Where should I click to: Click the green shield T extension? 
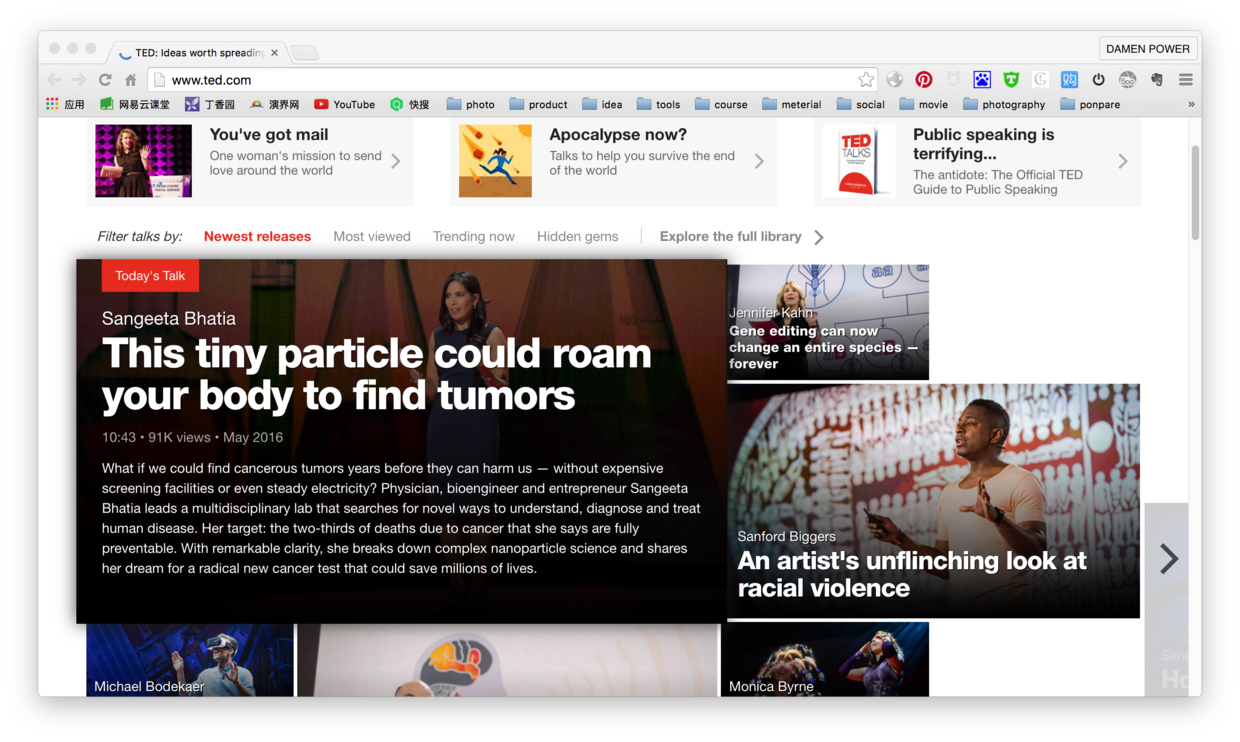pyautogui.click(x=1011, y=80)
